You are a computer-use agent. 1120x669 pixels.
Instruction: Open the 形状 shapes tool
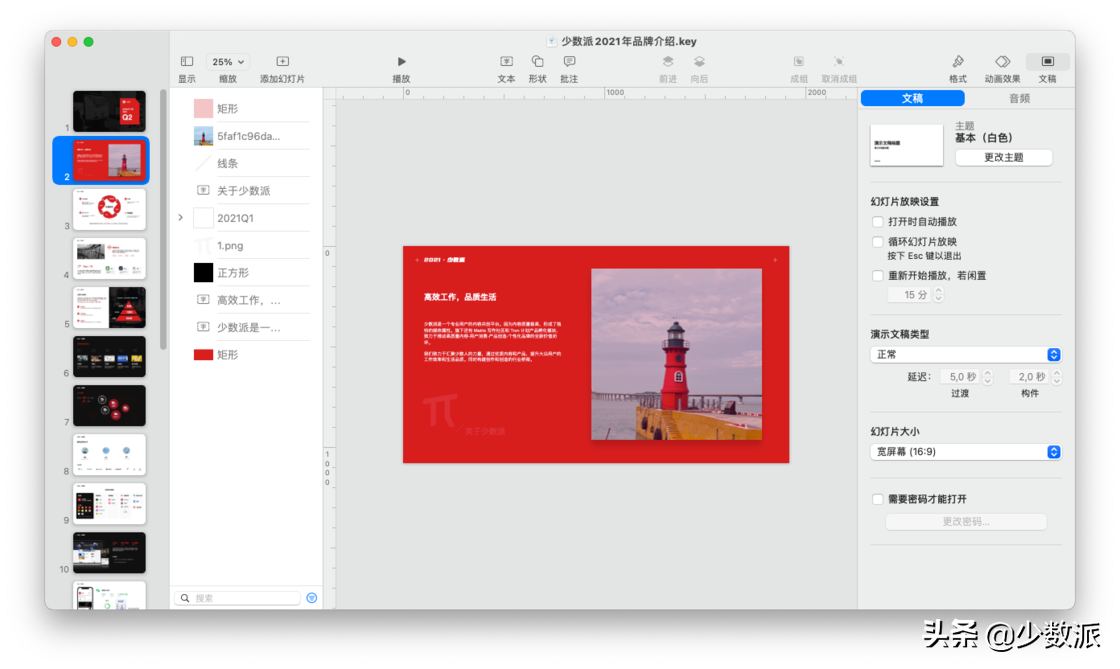[x=538, y=61]
